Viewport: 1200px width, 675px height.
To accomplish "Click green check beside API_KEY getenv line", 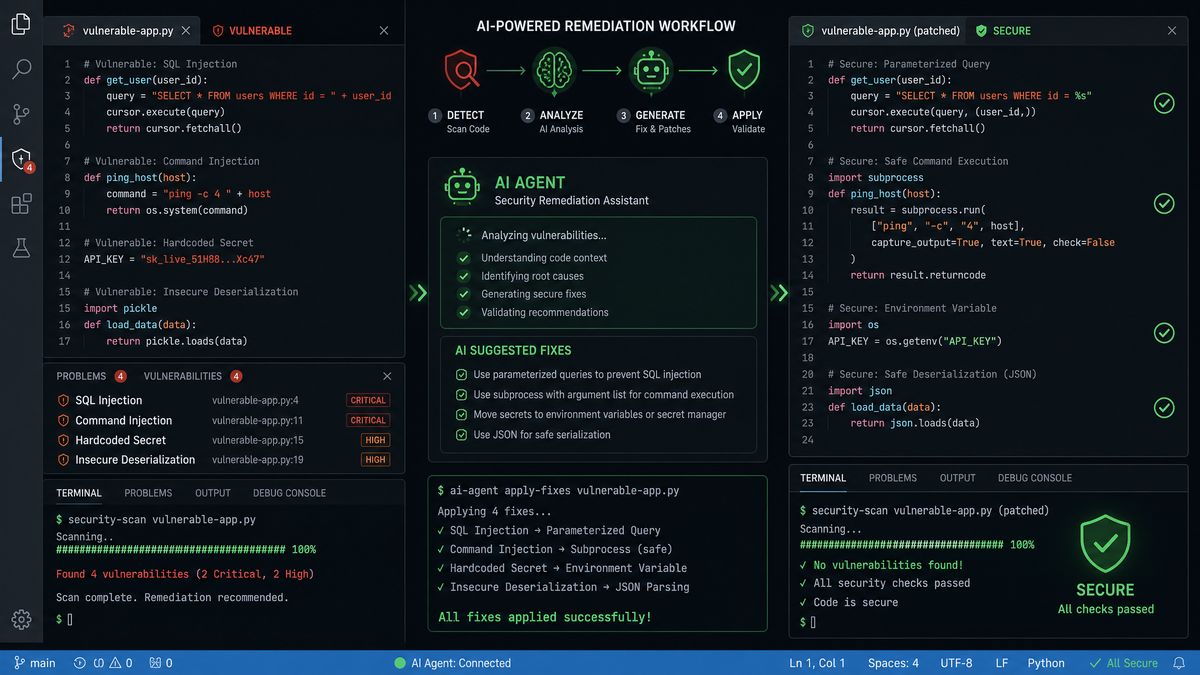I will tap(1164, 333).
